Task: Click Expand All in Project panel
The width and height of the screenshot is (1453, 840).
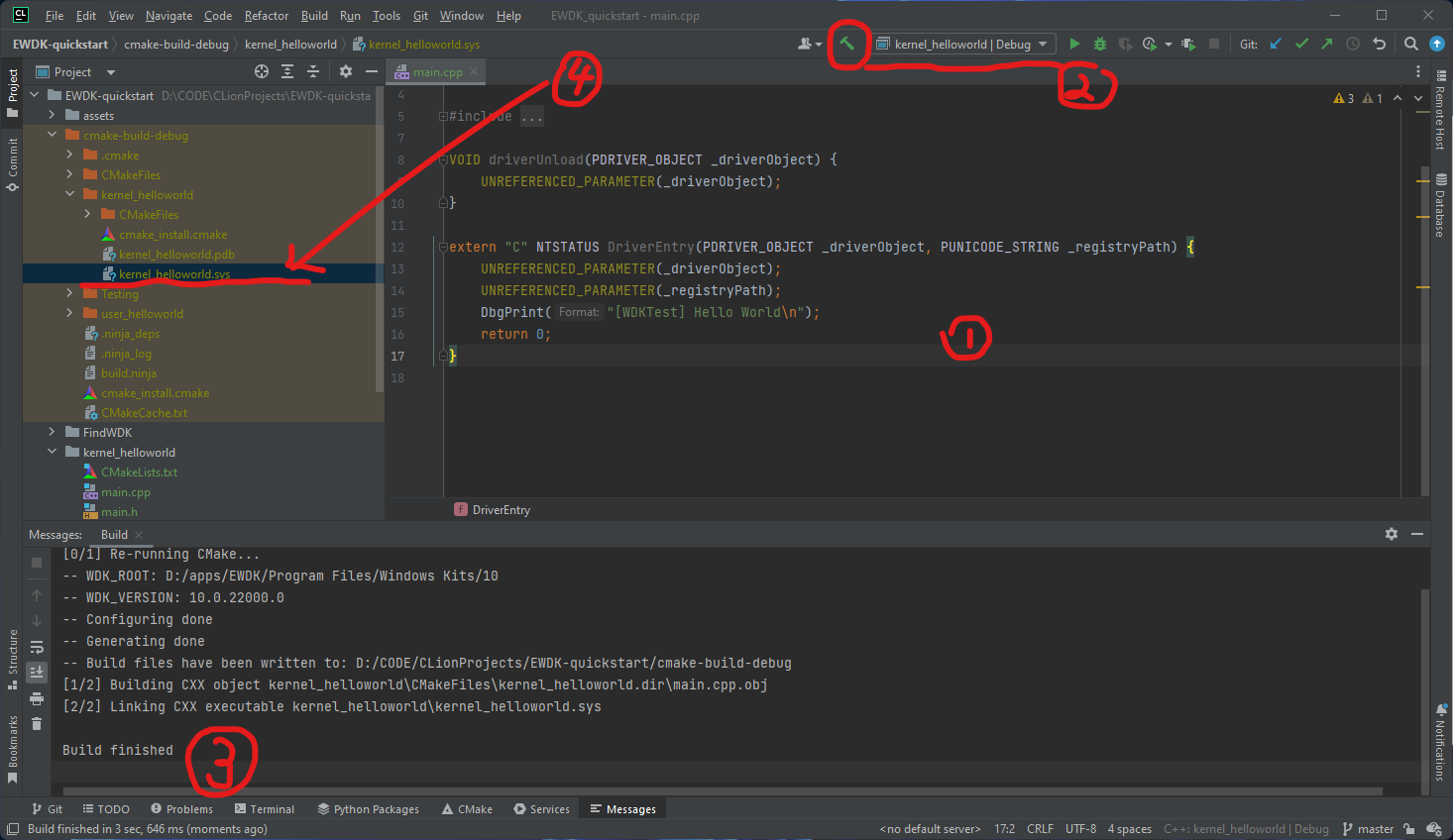Action: click(287, 71)
